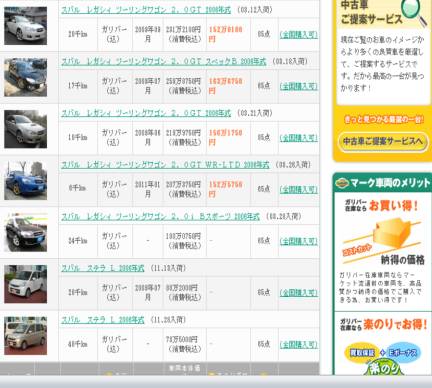The image size is (432, 388).
Task: Open the beige Stella L thumbnail
Action: [26, 336]
